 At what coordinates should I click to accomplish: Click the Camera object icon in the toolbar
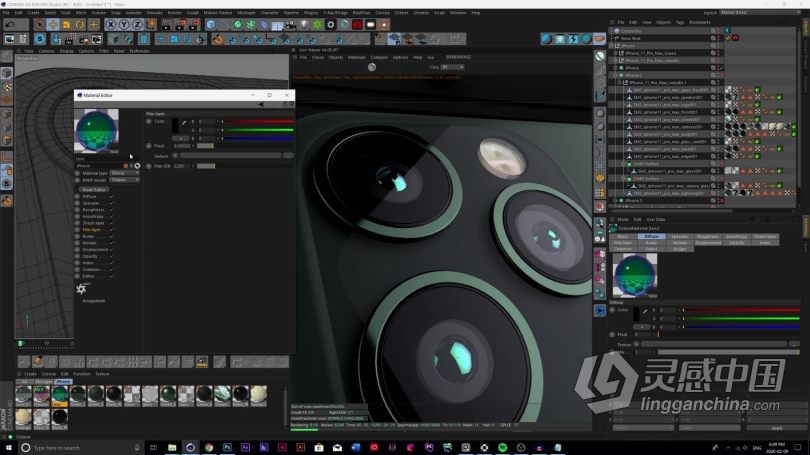(x=291, y=24)
